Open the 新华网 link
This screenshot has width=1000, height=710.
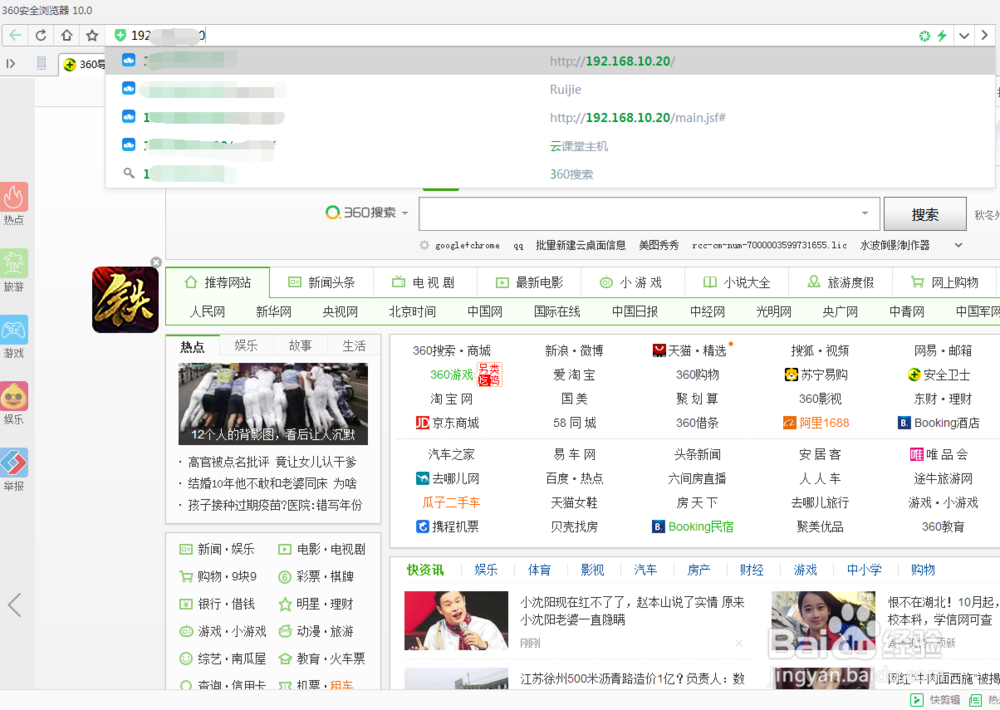point(274,312)
